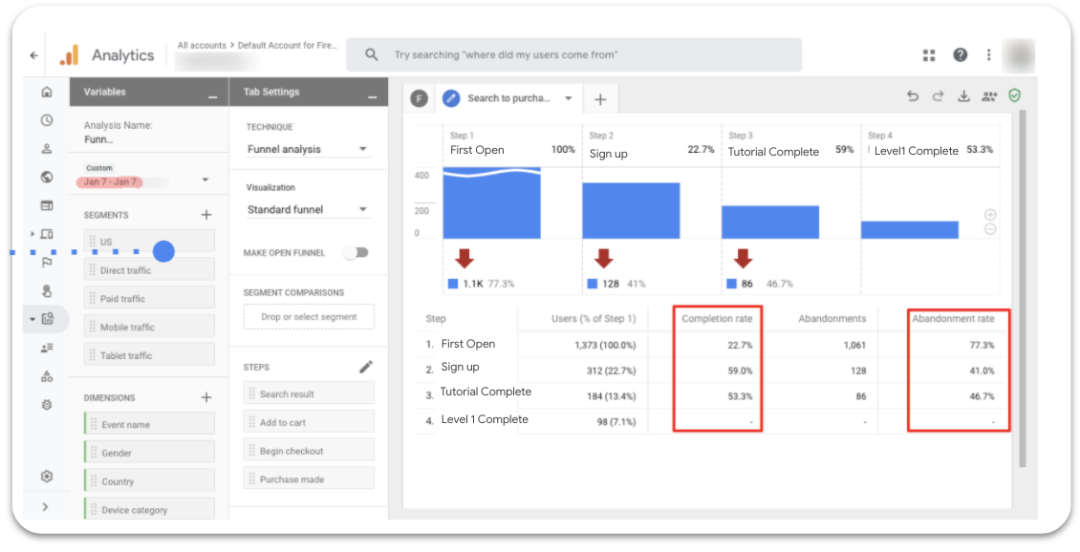Click the All accounts breadcrumb link
The height and width of the screenshot is (552, 1080).
(201, 45)
